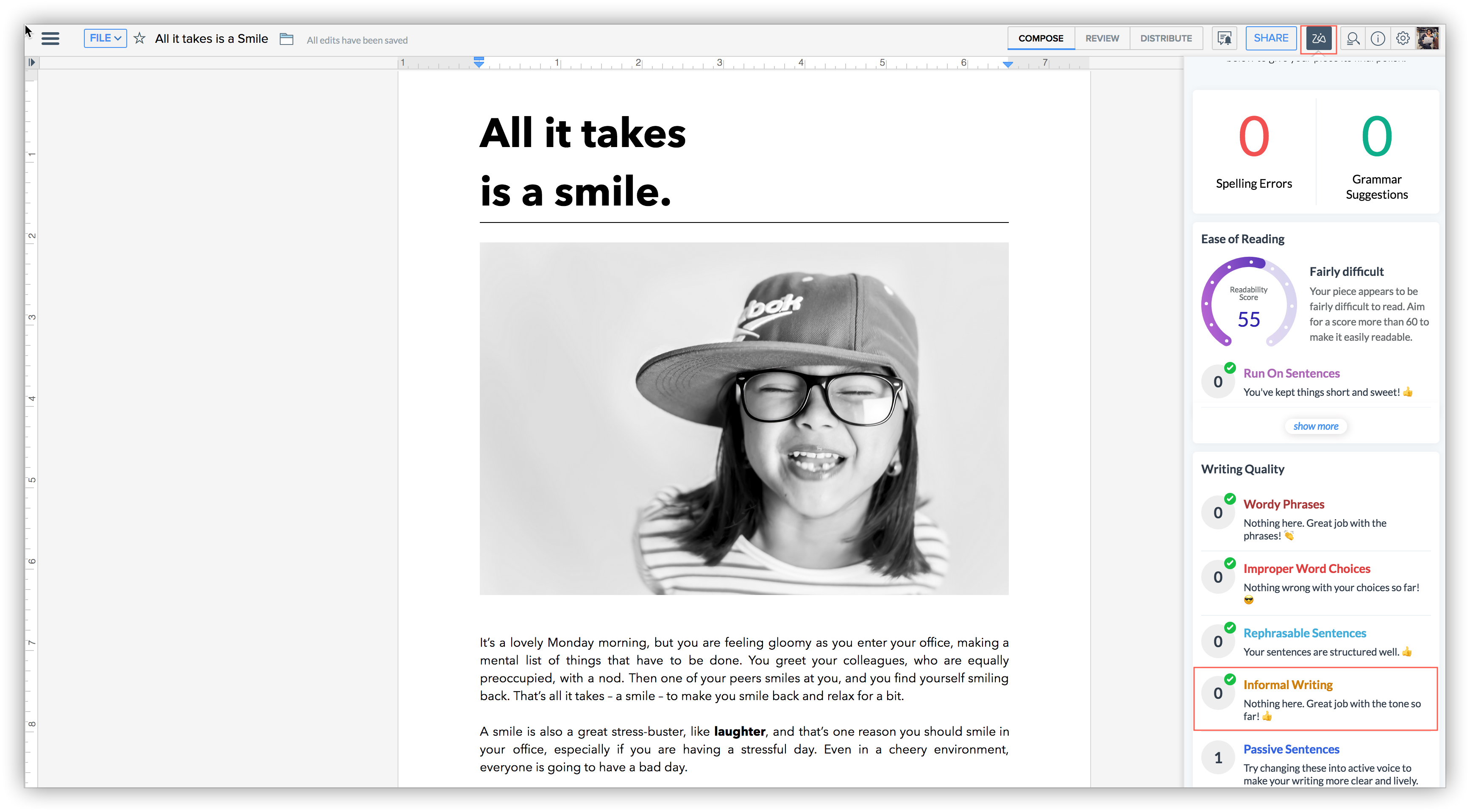Open the Informal Writing item
The width and height of the screenshot is (1470, 812).
pyautogui.click(x=1288, y=685)
